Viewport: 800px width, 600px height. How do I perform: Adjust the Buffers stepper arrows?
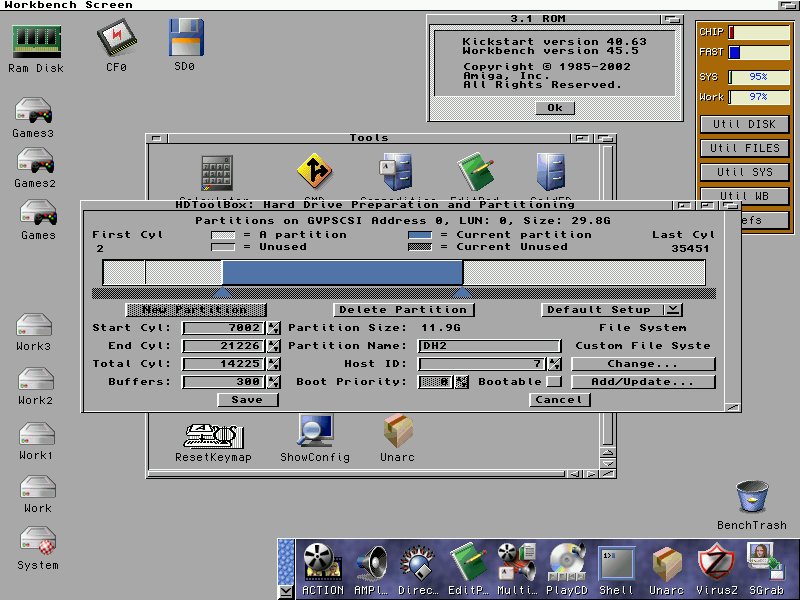point(273,382)
